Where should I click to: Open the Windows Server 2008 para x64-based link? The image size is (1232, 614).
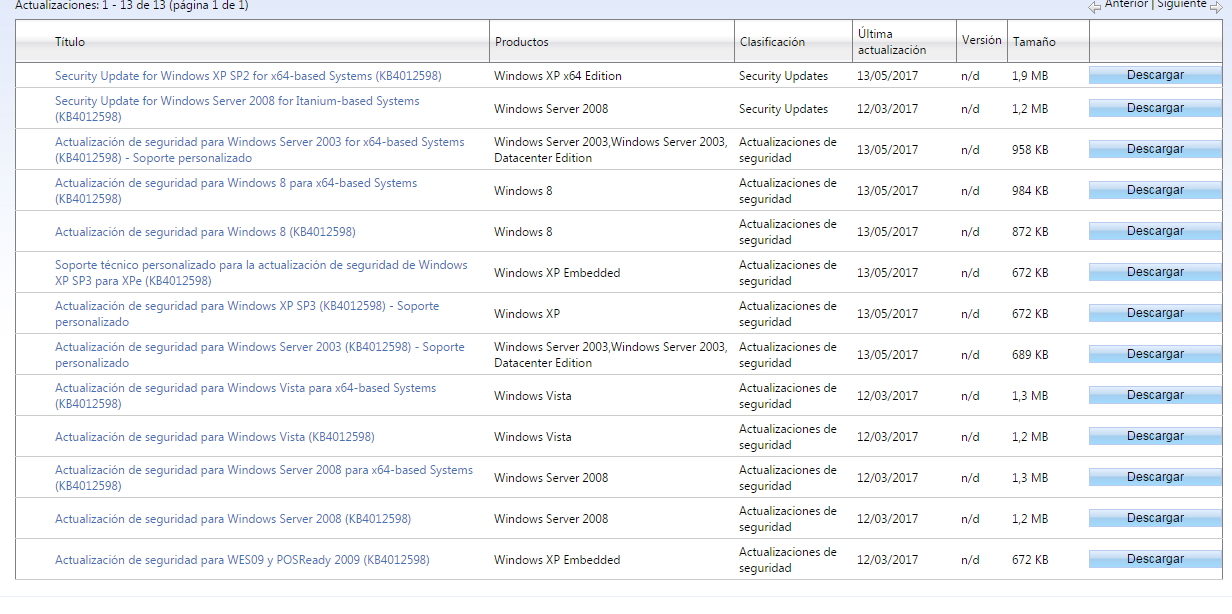(x=263, y=470)
